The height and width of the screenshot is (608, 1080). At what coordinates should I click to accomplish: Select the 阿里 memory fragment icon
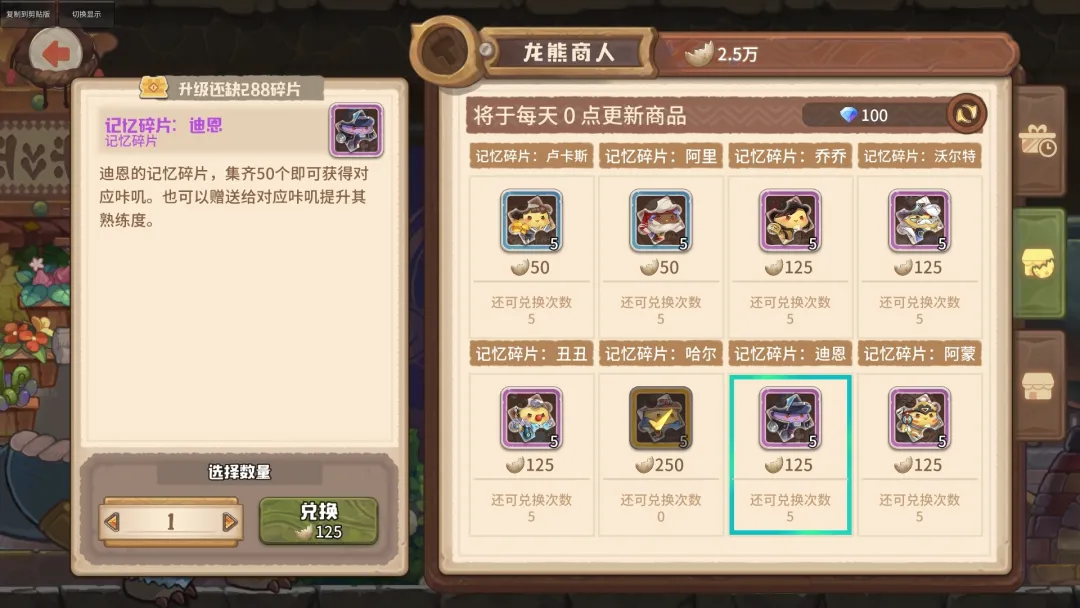661,220
